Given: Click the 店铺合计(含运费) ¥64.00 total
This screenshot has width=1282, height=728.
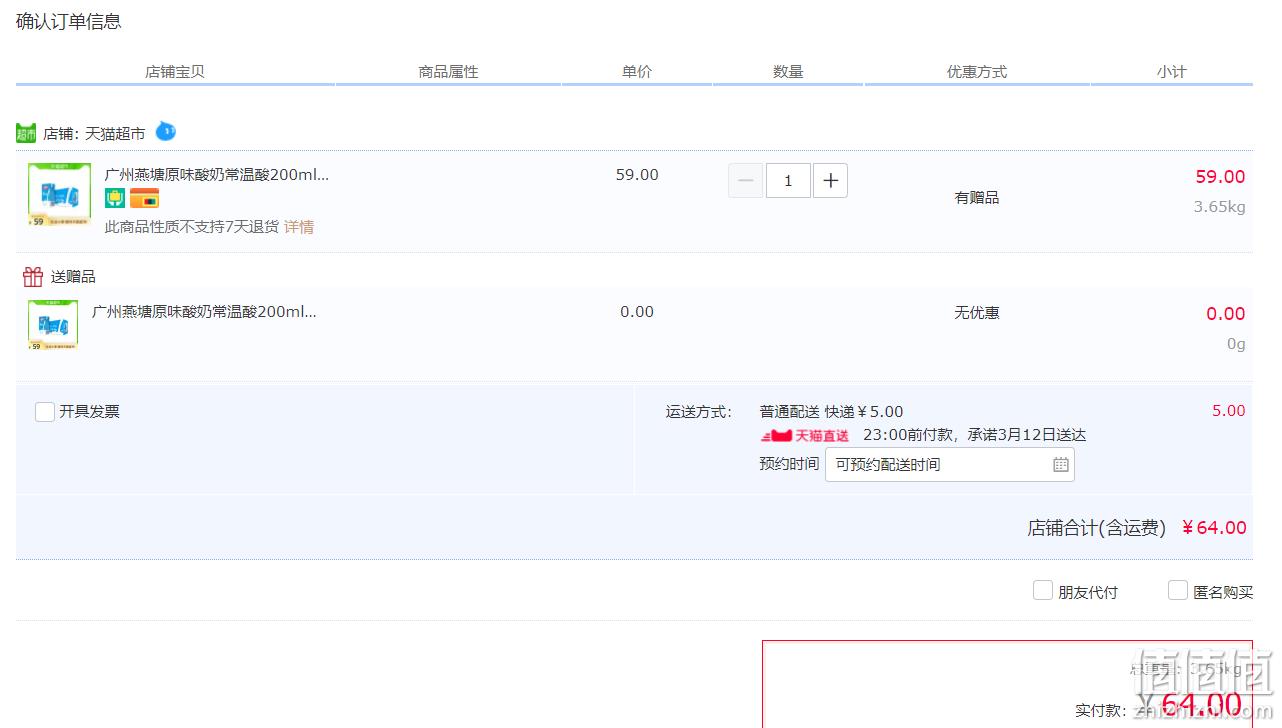Looking at the screenshot, I should tap(1137, 528).
